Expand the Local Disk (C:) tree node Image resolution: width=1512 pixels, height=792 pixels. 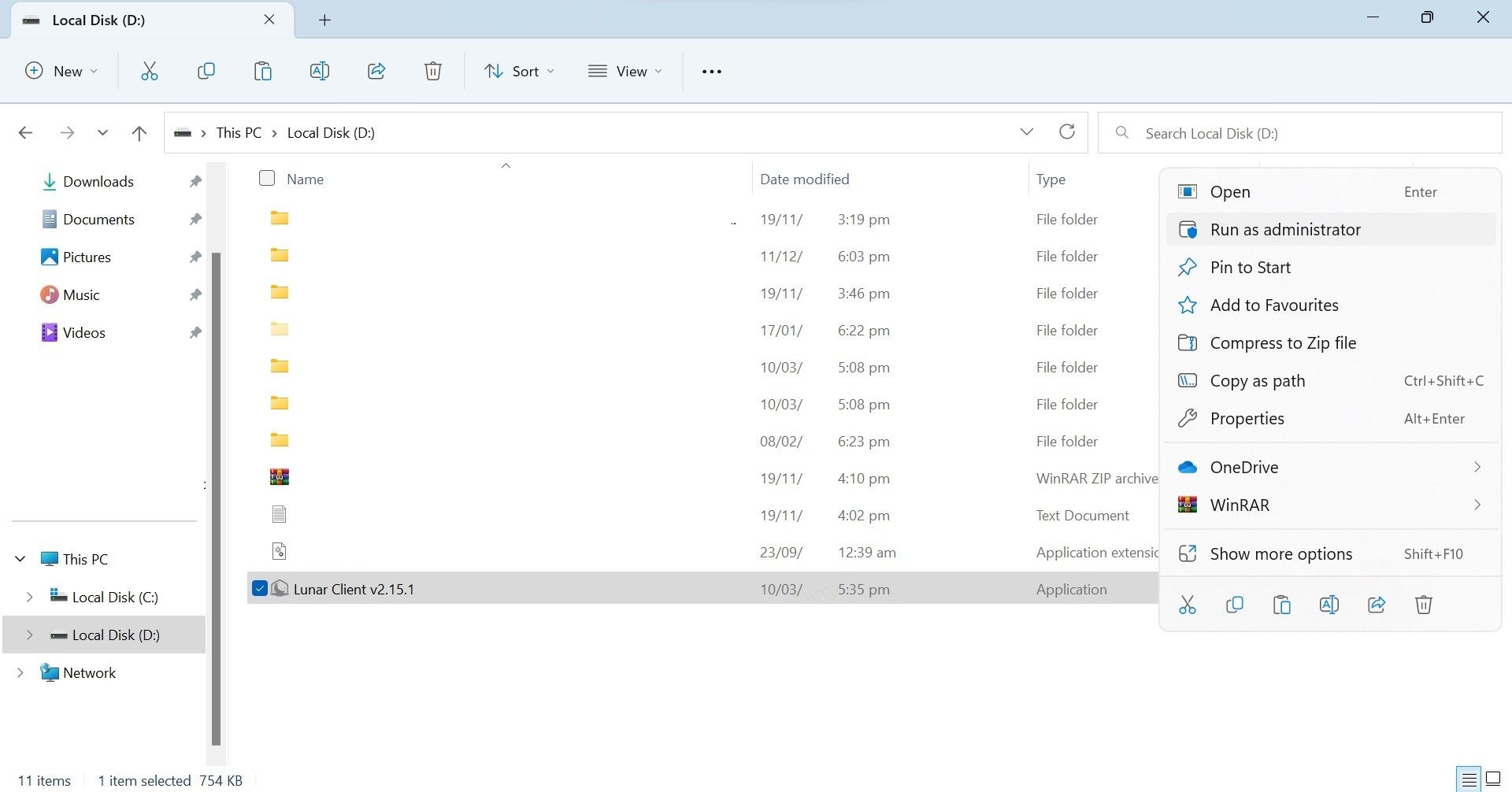click(29, 597)
